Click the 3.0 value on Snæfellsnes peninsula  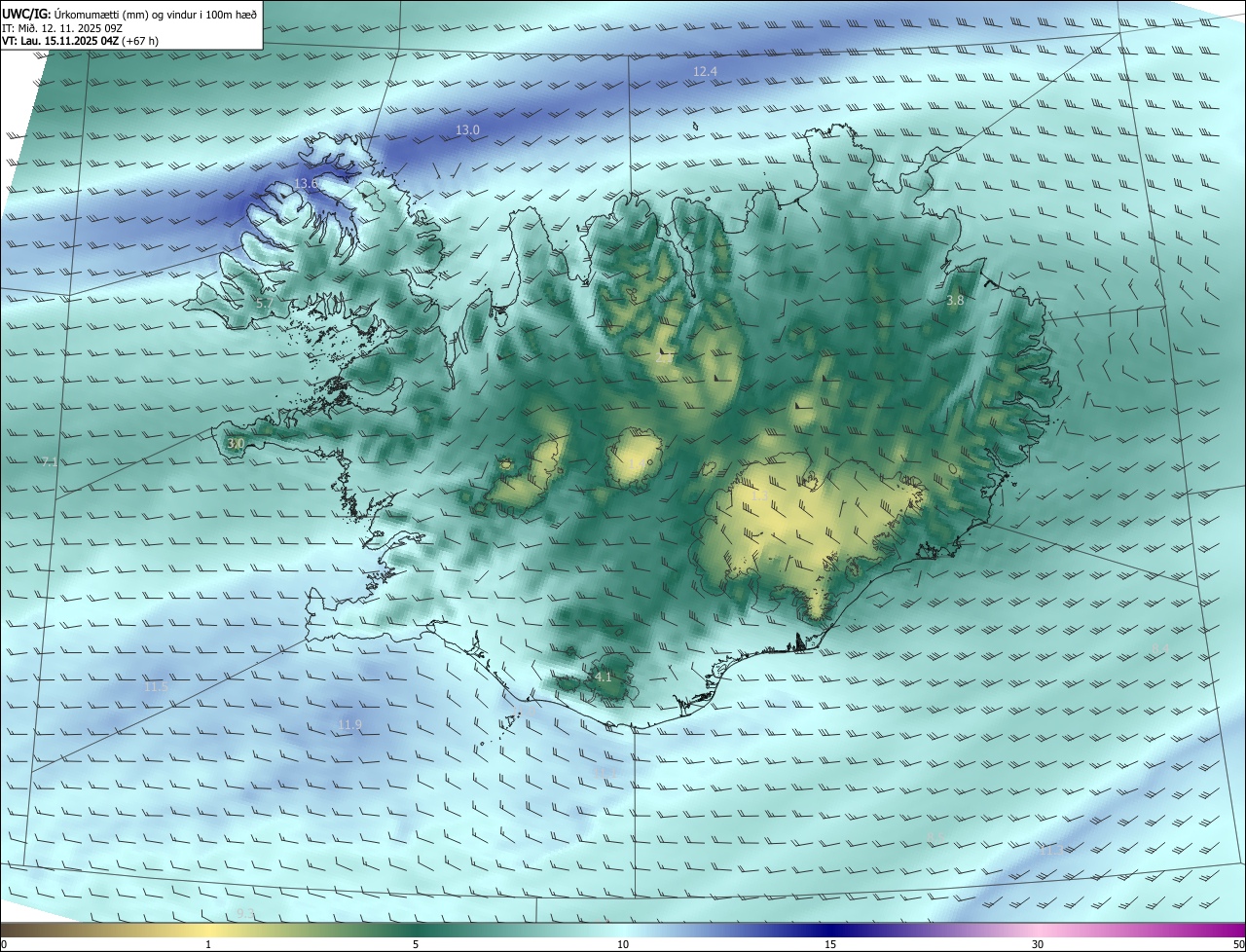click(235, 443)
